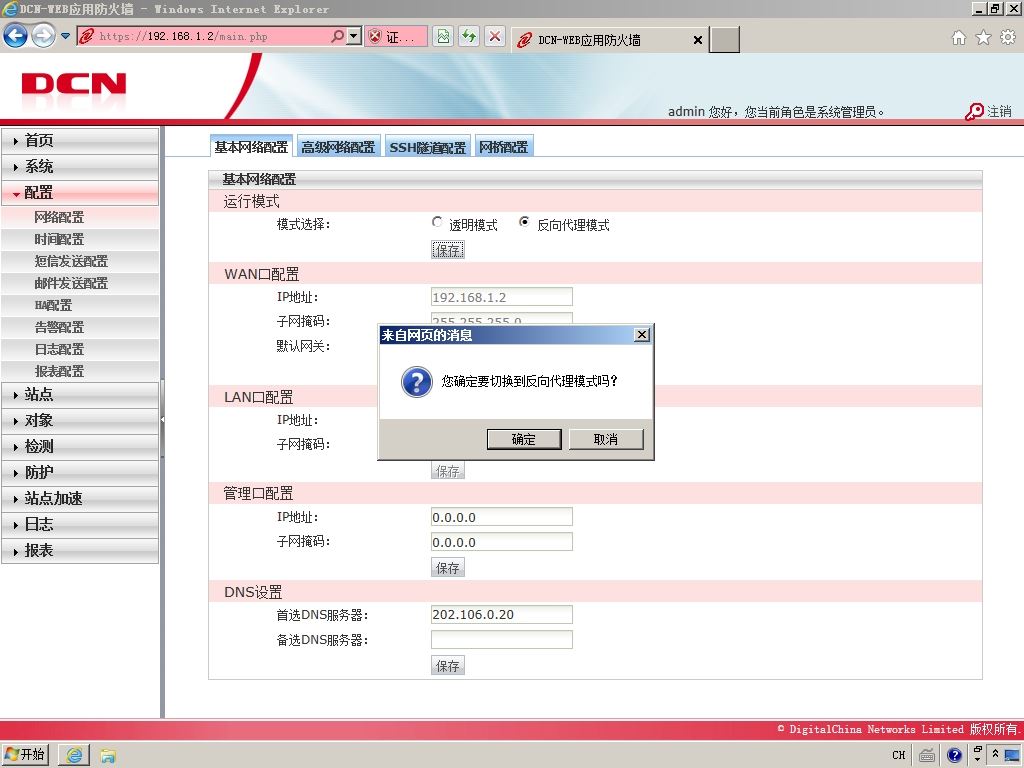Go forward with the browser forward arrow
The height and width of the screenshot is (768, 1024).
pyautogui.click(x=43, y=35)
